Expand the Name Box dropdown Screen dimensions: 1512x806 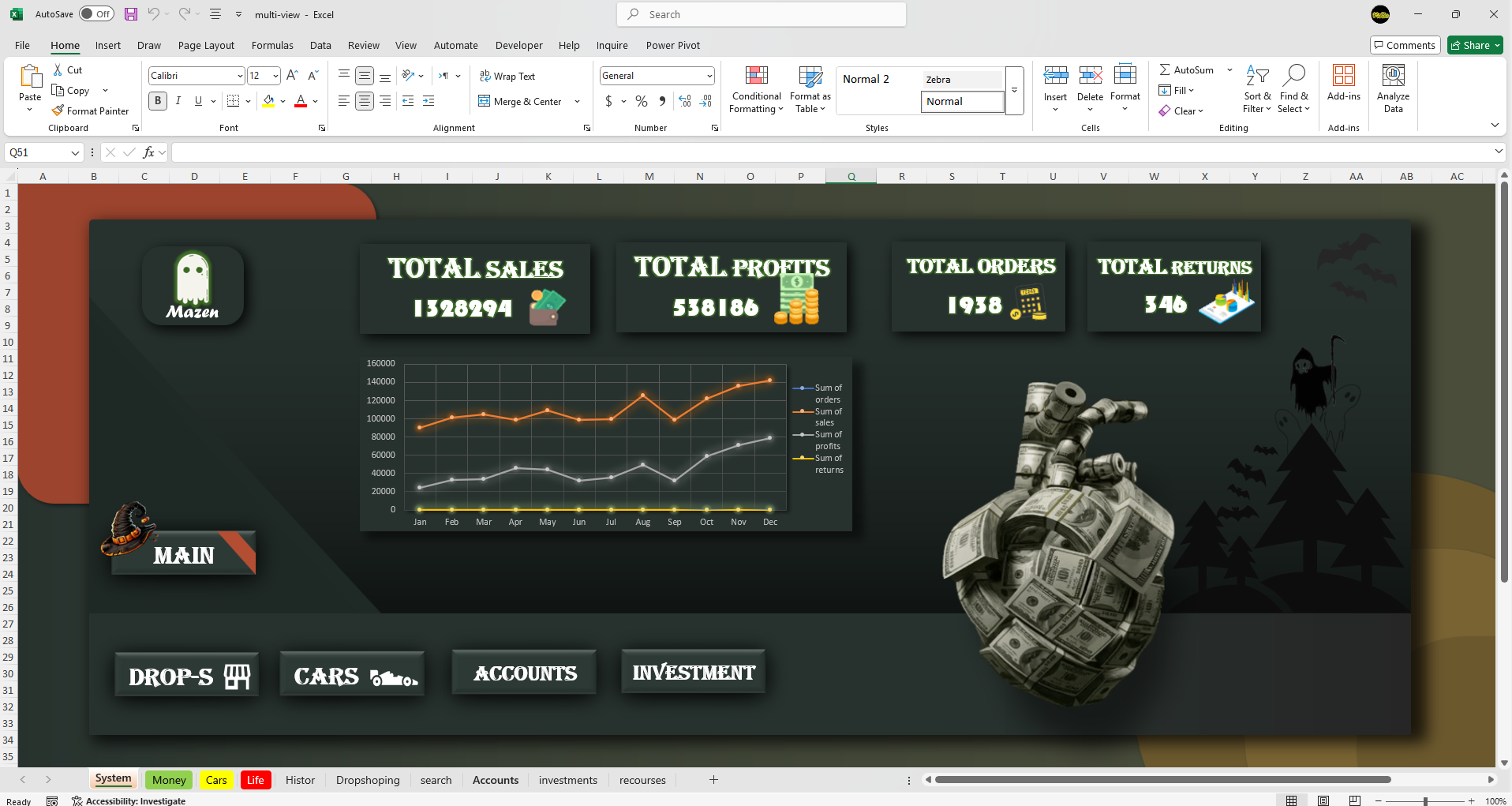(x=75, y=152)
